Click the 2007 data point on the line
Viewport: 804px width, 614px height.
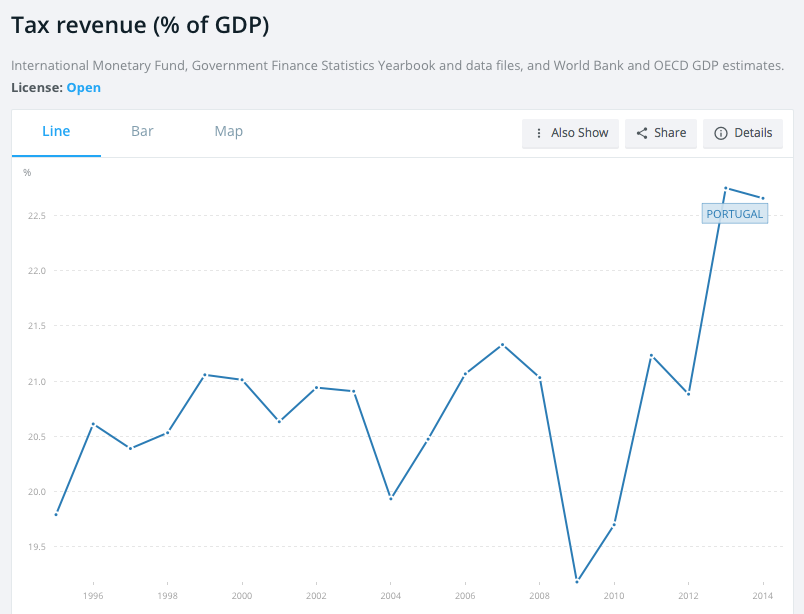point(503,345)
